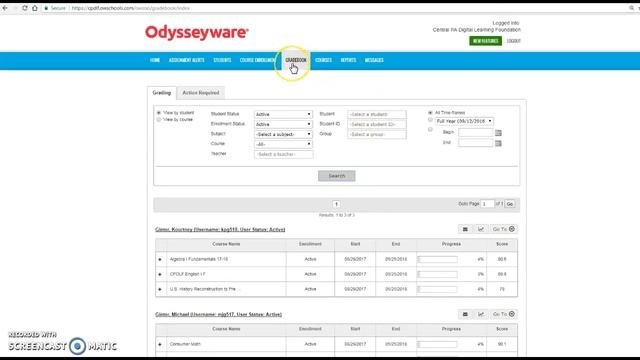Screen dimensions: 640x360
Task: Select the View by student radio button
Action: click(159, 113)
